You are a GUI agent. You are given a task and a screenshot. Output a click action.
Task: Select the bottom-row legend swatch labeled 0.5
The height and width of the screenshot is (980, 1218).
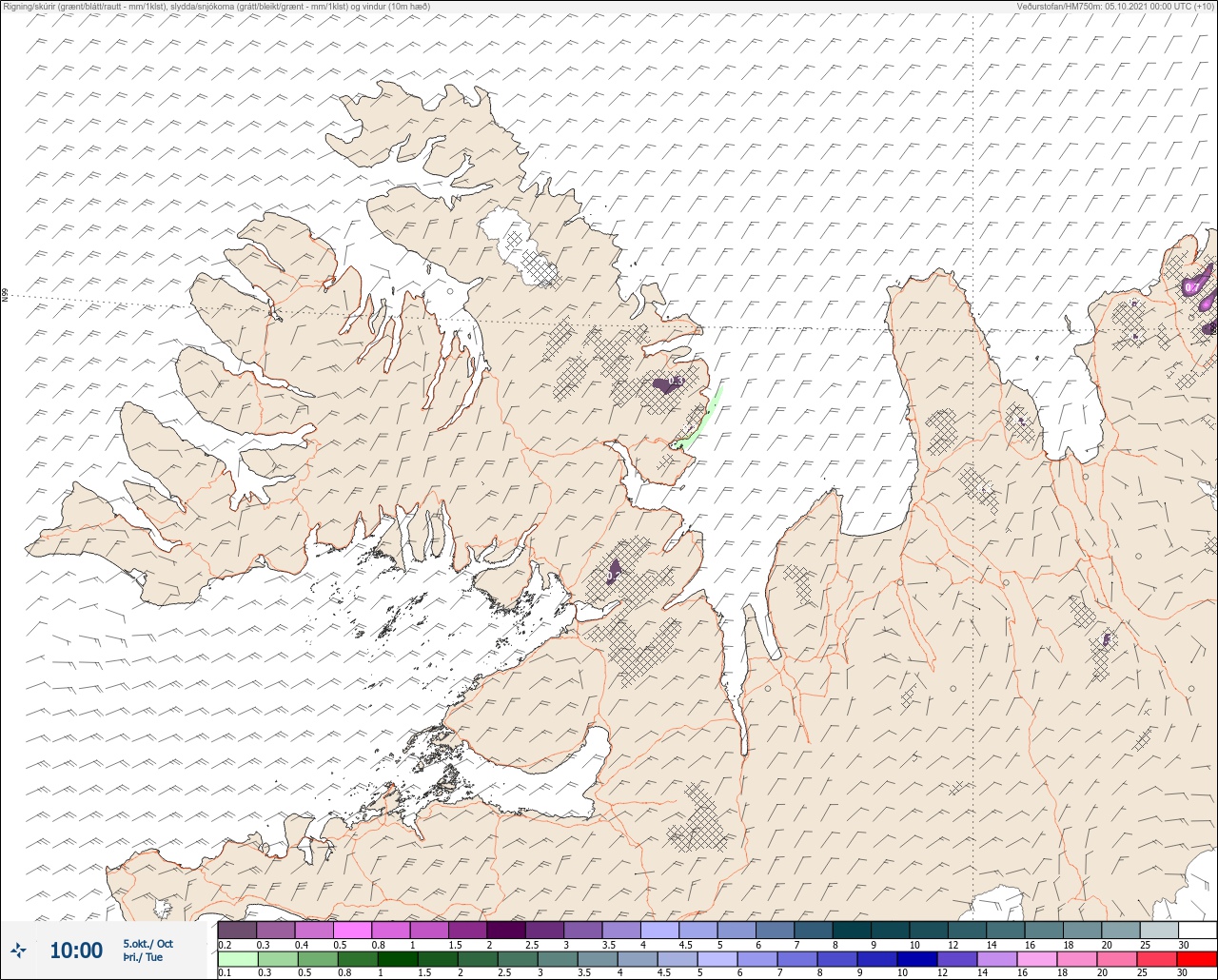coord(317,958)
